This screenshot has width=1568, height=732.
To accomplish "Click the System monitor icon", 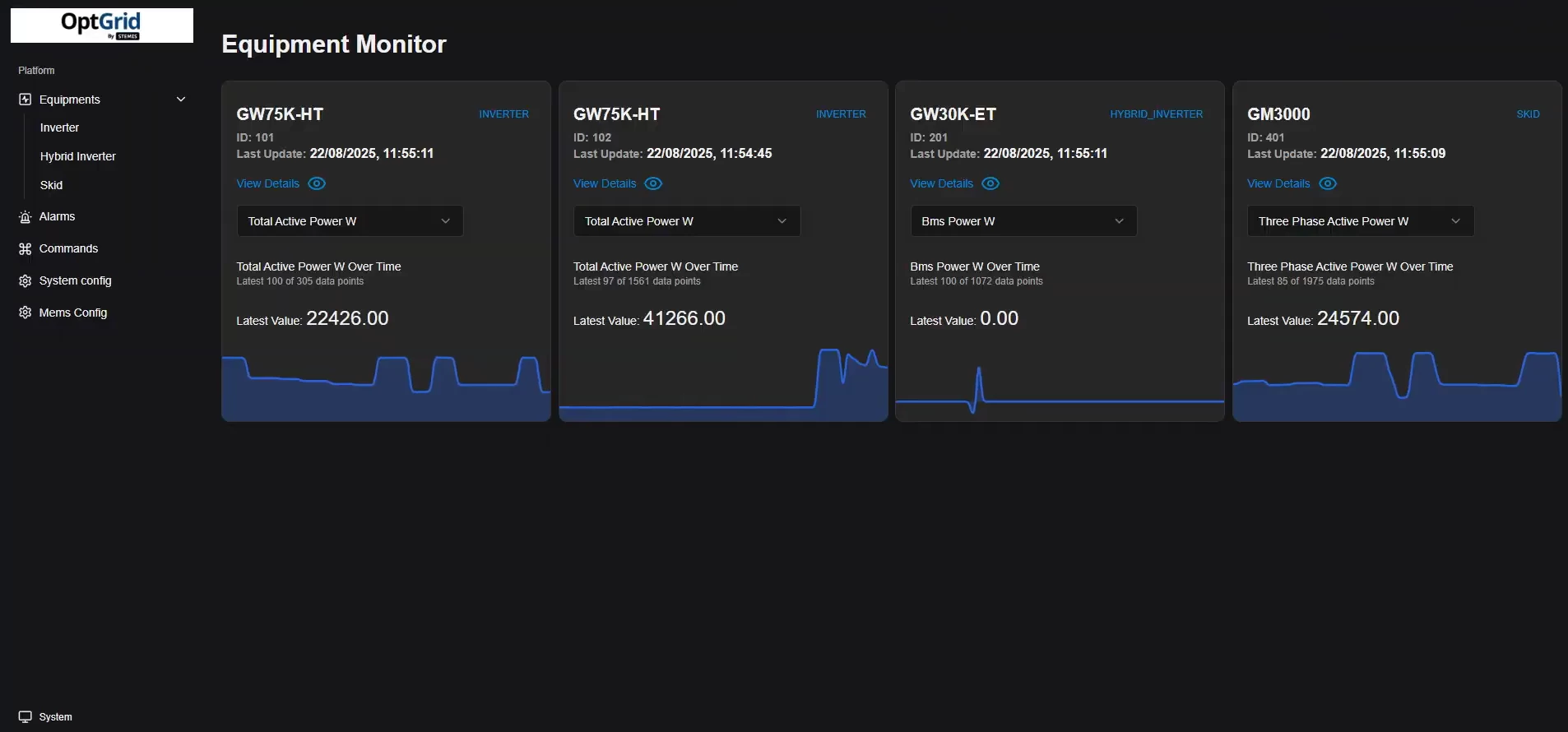I will pos(25,717).
